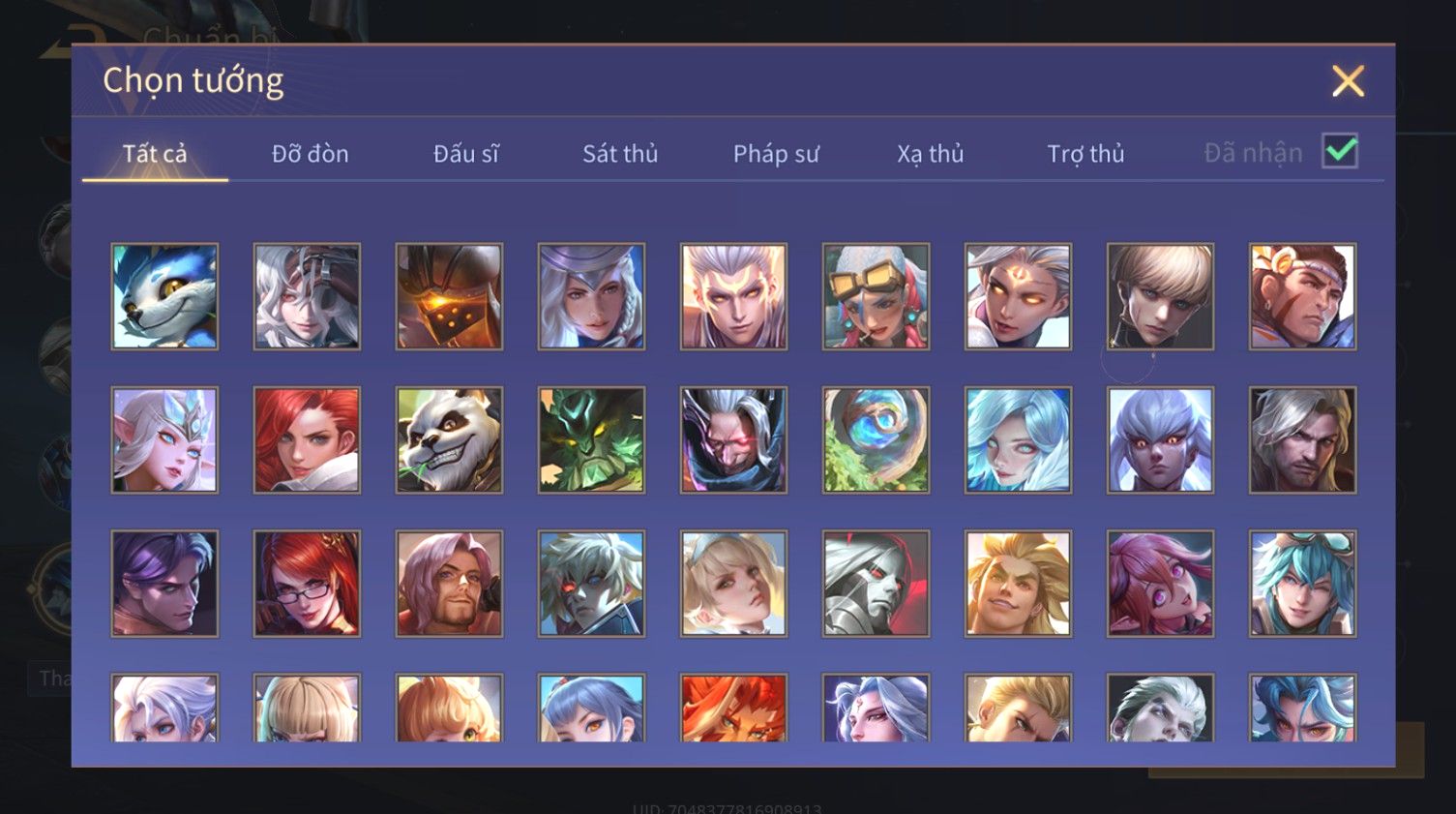
Task: Select the Đấu sĩ tab
Action: tap(465, 154)
